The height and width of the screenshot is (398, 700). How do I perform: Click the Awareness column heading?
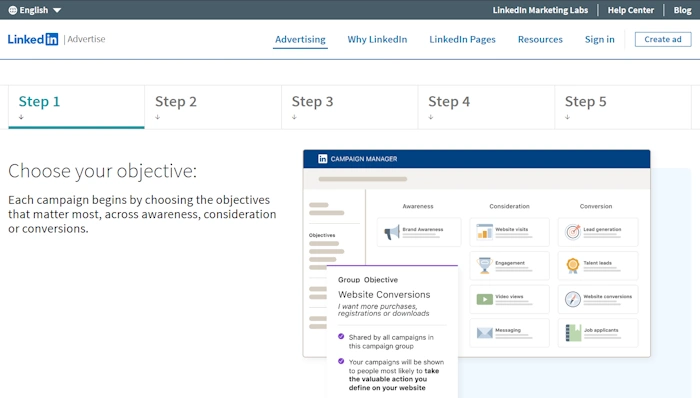point(418,206)
